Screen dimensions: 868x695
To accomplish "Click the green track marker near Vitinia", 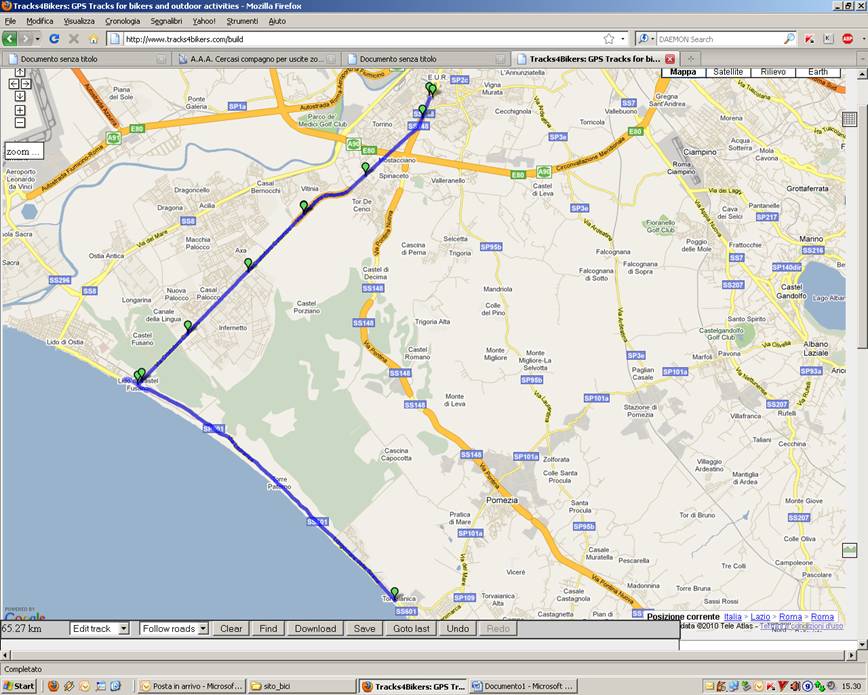I will coord(304,207).
